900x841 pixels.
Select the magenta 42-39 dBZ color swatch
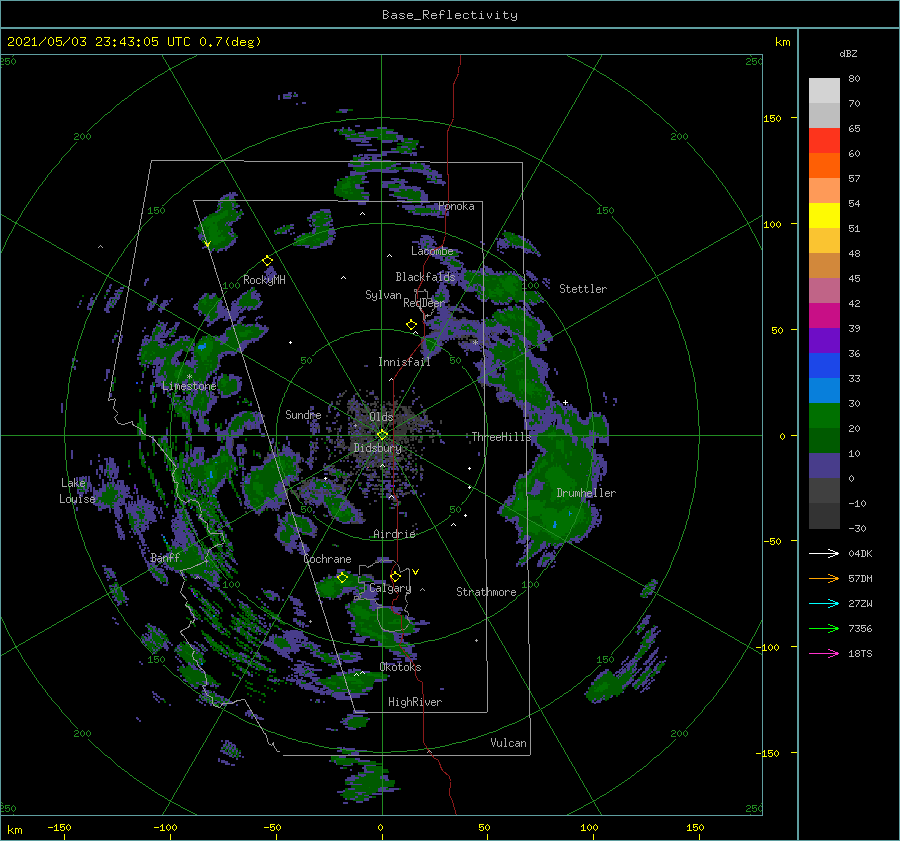pyautogui.click(x=824, y=316)
